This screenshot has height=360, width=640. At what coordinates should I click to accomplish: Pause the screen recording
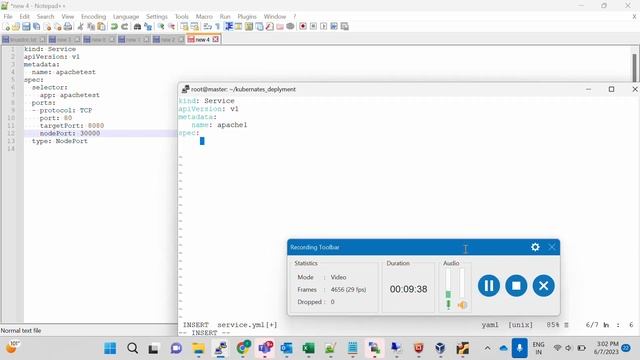coord(489,286)
